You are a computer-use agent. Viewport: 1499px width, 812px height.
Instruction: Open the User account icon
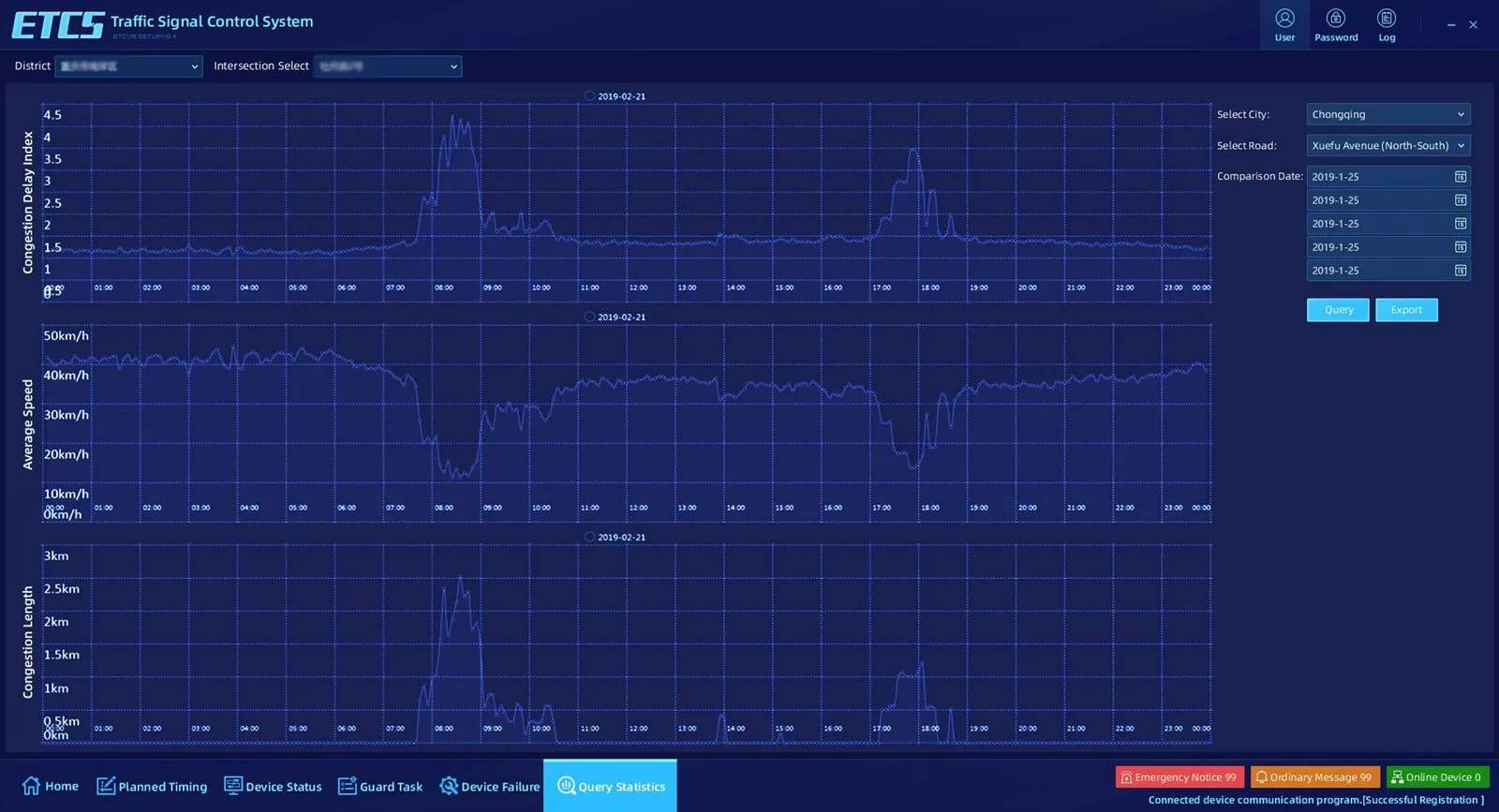1284,25
